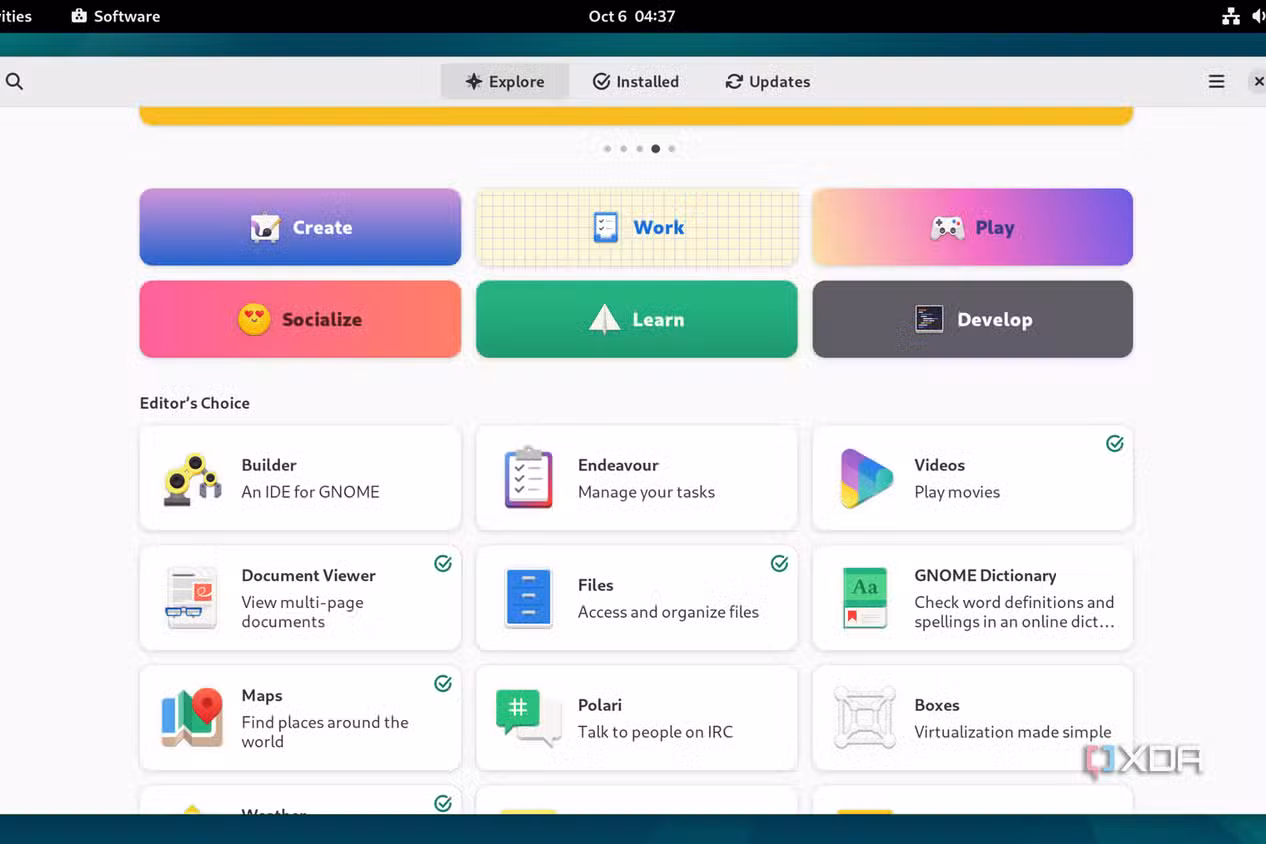Click the 'An IDE for GNOME' description
Image resolution: width=1266 pixels, height=844 pixels.
pyautogui.click(x=311, y=492)
